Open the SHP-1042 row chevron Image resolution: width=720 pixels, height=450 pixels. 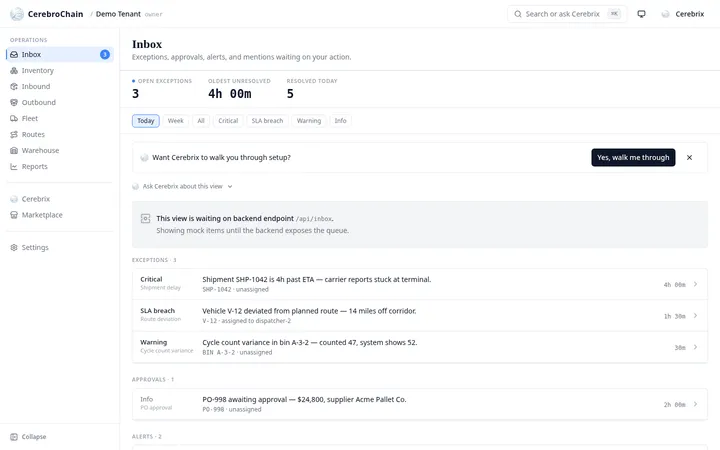[x=696, y=284]
